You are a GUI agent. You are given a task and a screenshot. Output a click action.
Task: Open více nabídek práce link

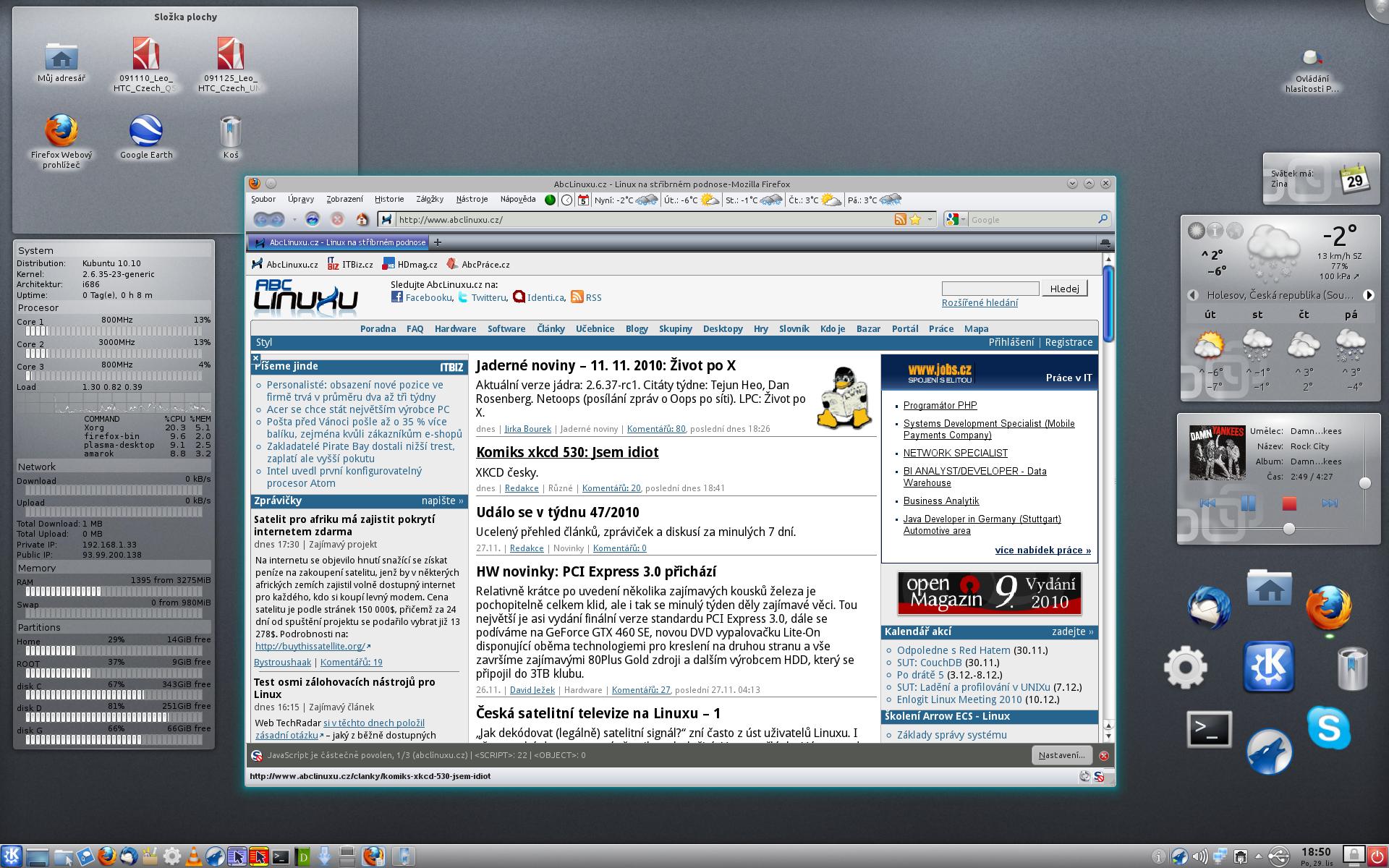click(1042, 550)
